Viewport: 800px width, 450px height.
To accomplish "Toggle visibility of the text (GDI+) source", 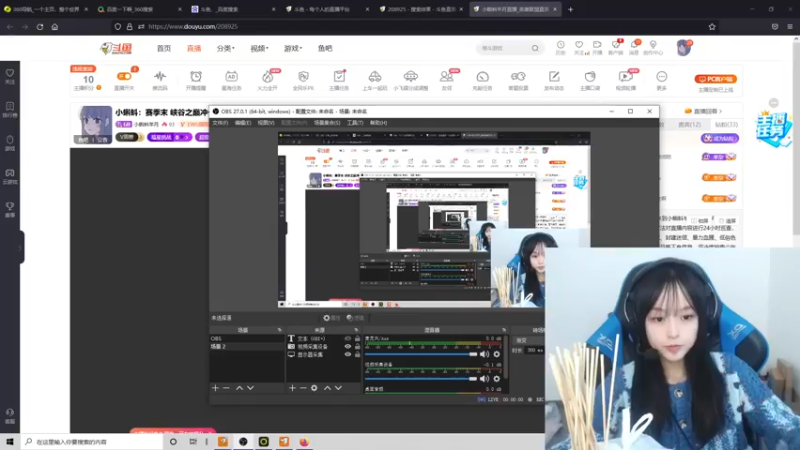I will (x=347, y=339).
